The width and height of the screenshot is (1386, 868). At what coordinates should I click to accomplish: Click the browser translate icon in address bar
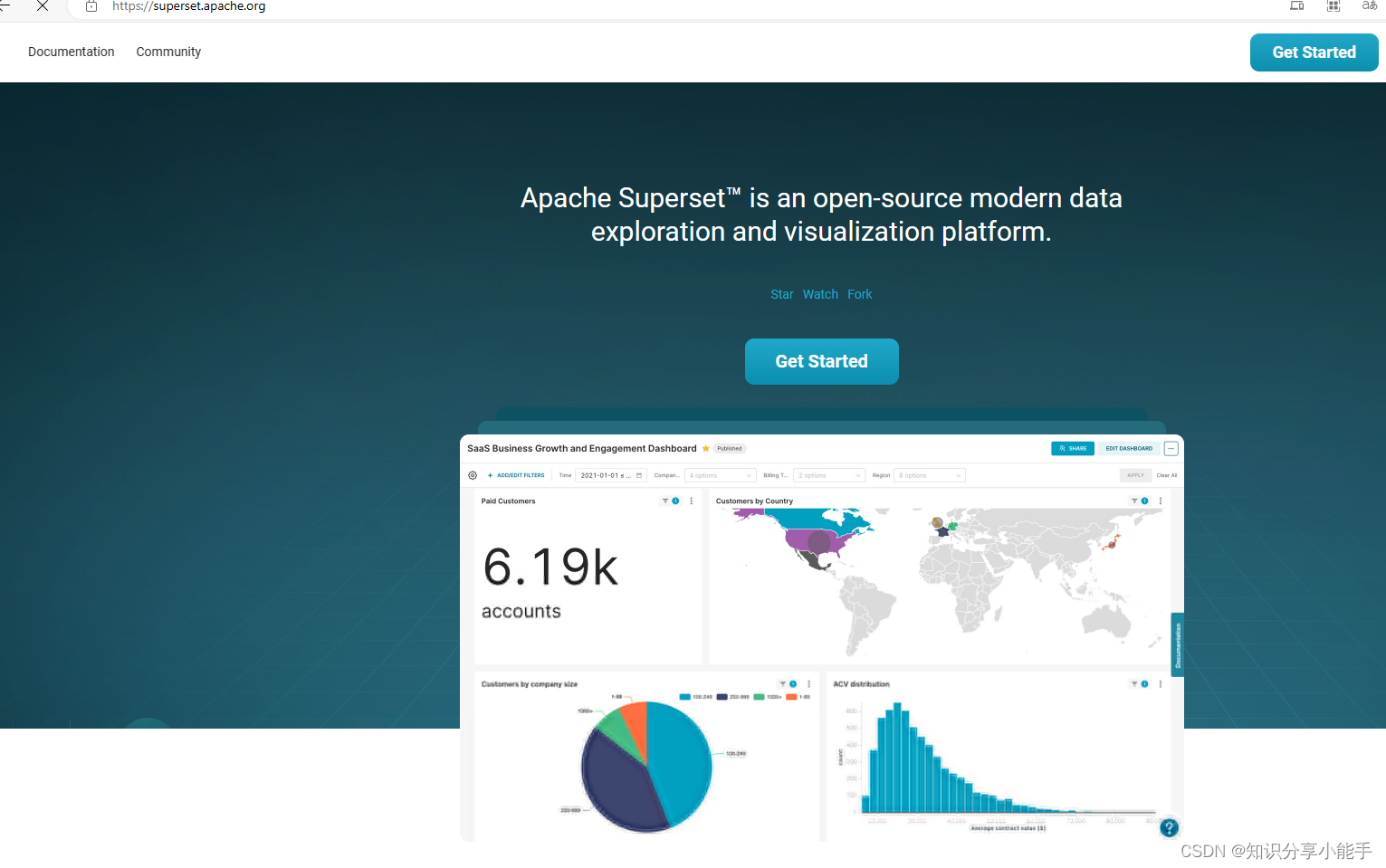coord(1369,5)
